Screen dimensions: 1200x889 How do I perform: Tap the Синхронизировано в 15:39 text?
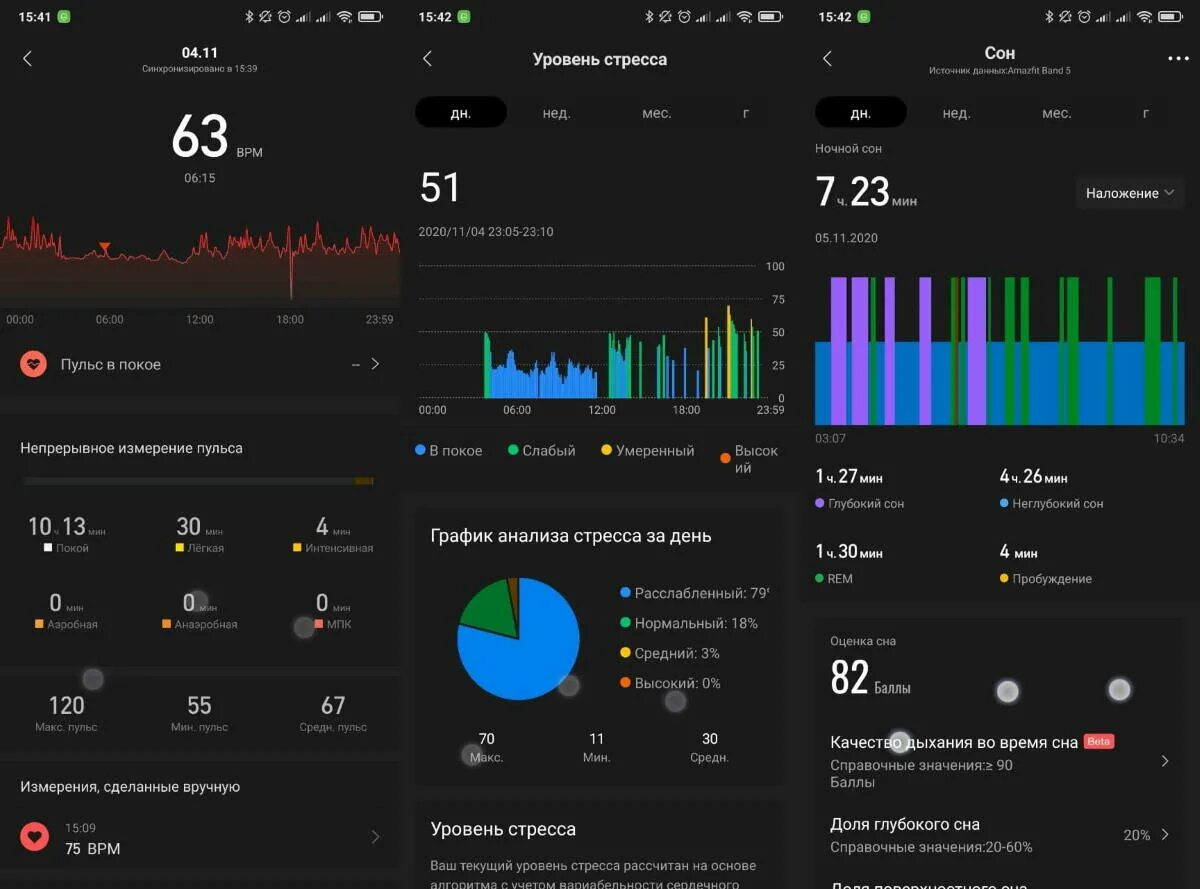[200, 69]
